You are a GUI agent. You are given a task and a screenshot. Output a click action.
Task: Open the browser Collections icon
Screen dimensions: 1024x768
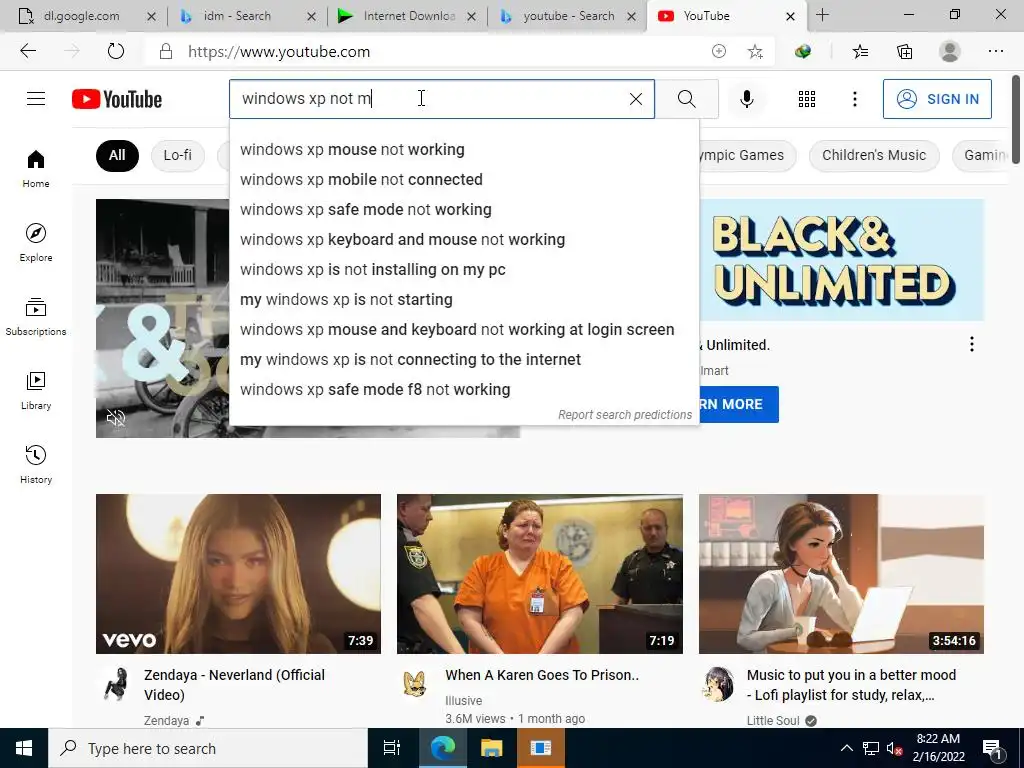click(x=904, y=52)
